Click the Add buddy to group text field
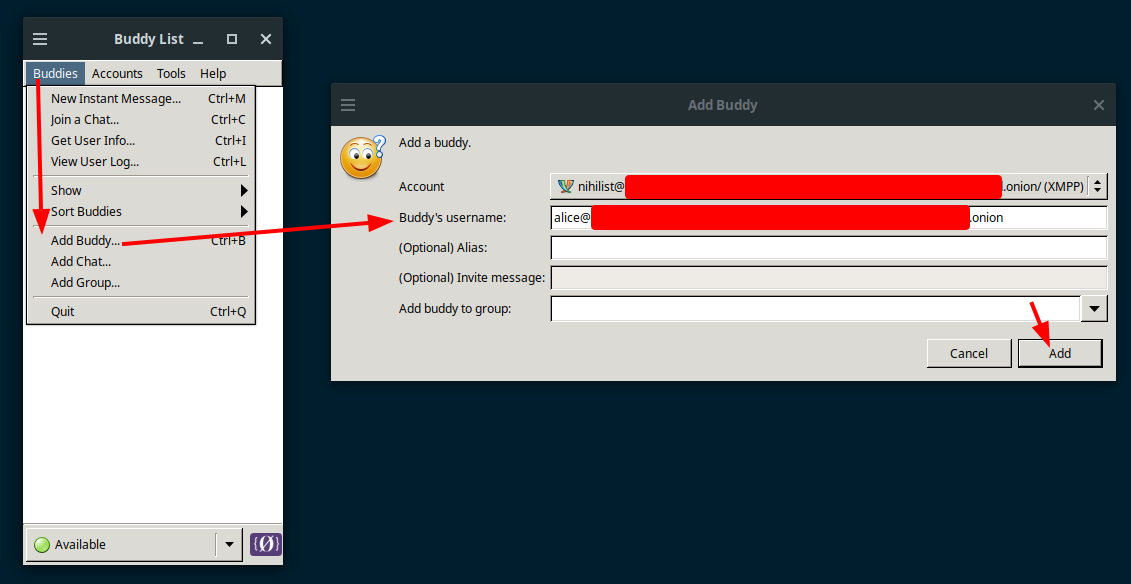This screenshot has width=1131, height=584. pyautogui.click(x=815, y=309)
